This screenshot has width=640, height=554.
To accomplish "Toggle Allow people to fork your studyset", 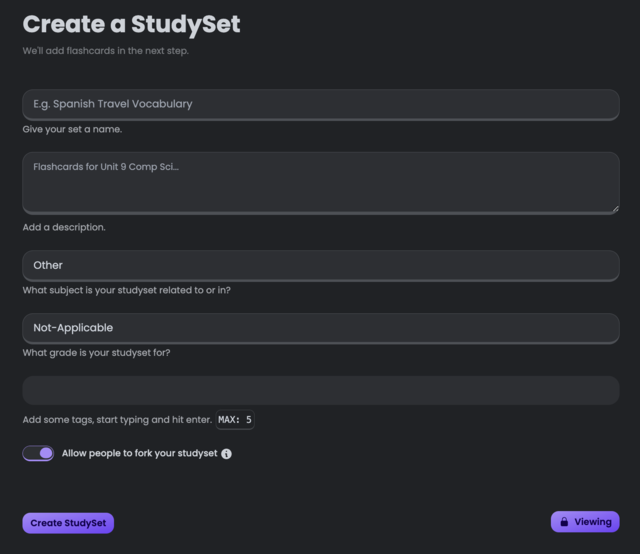I will point(38,453).
